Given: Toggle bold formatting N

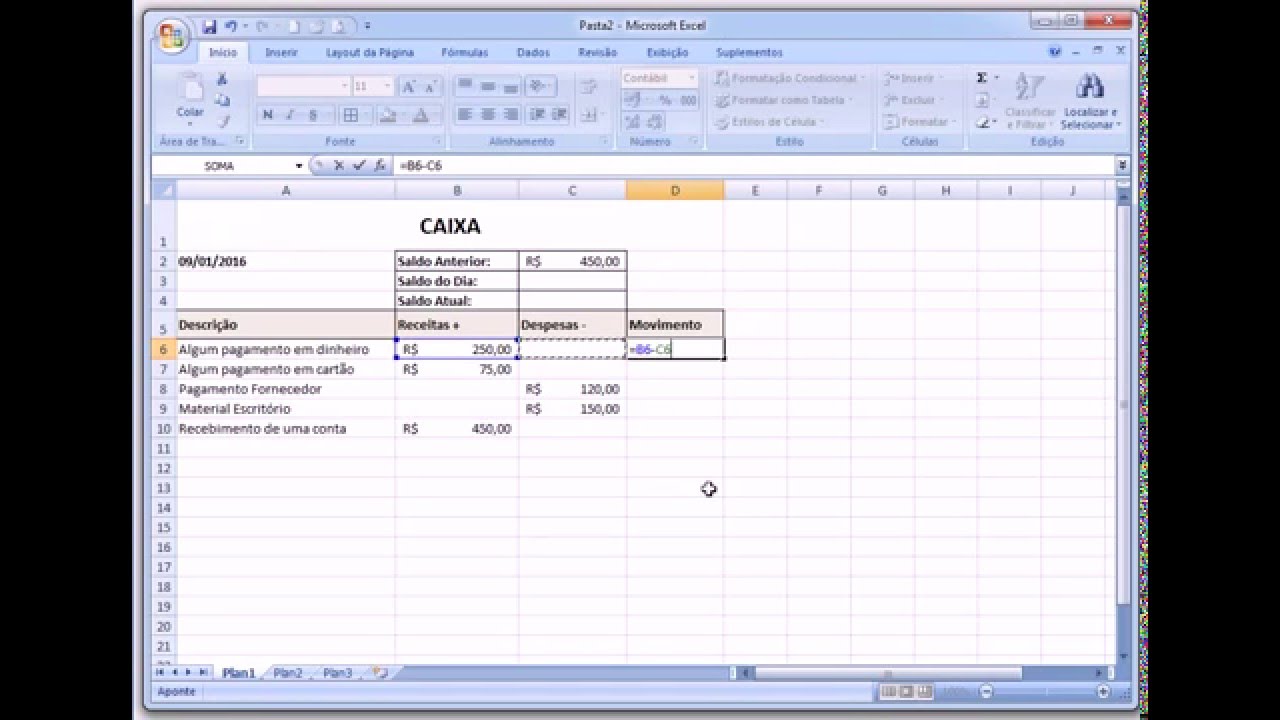Looking at the screenshot, I should point(268,115).
